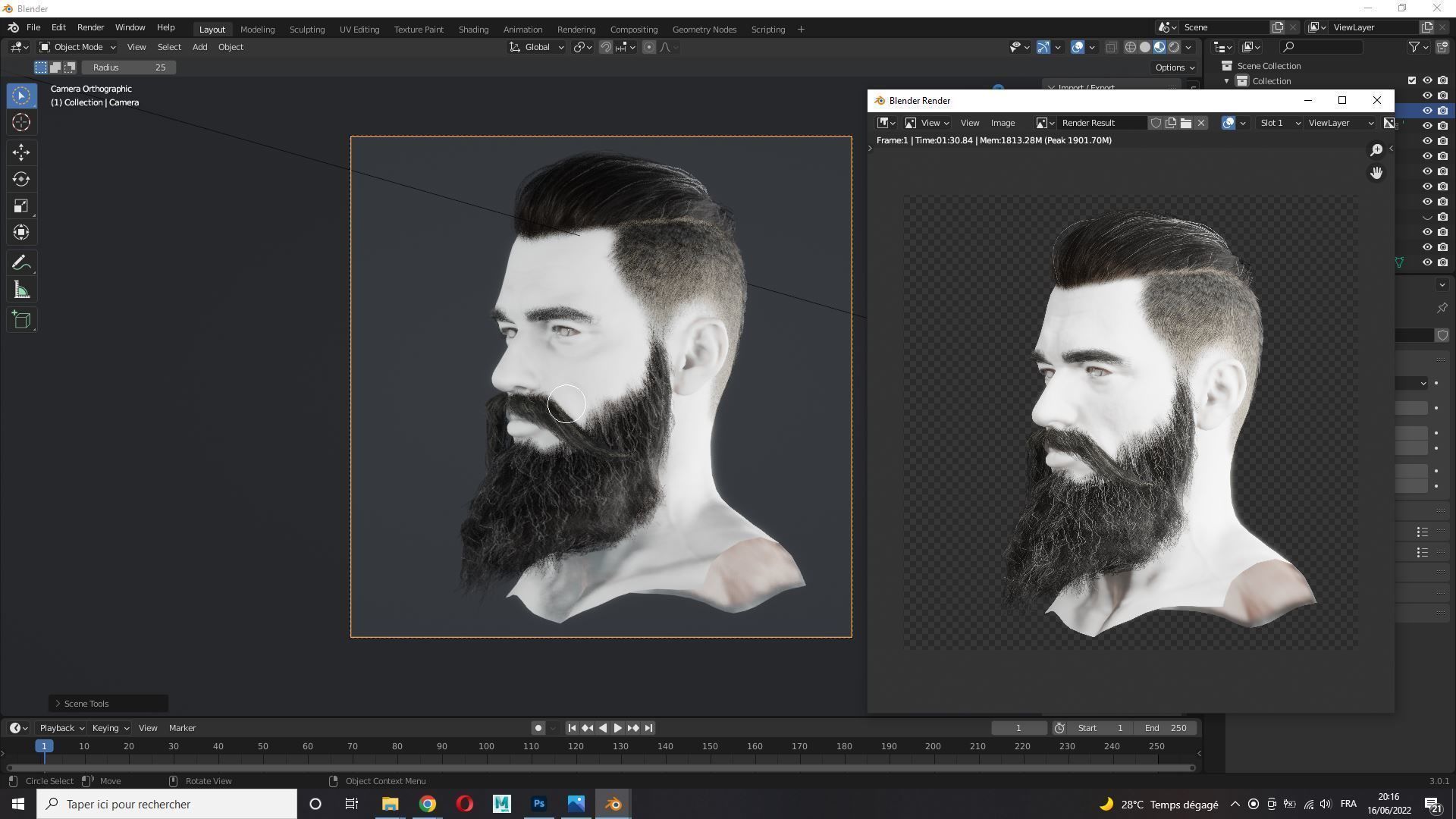Click pan hand icon in Blender Render window
Screen dimensions: 1456x819
(x=1376, y=173)
